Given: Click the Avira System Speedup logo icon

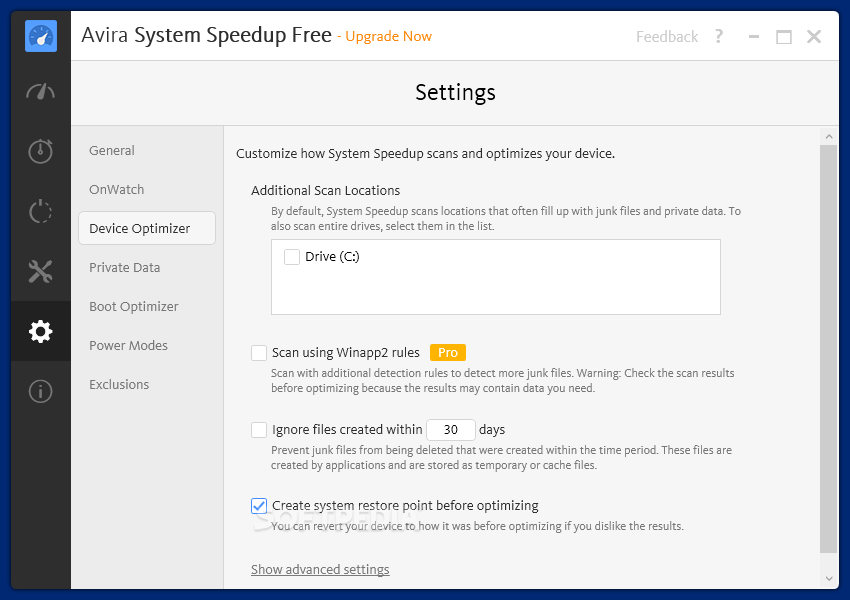Looking at the screenshot, I should [x=41, y=36].
